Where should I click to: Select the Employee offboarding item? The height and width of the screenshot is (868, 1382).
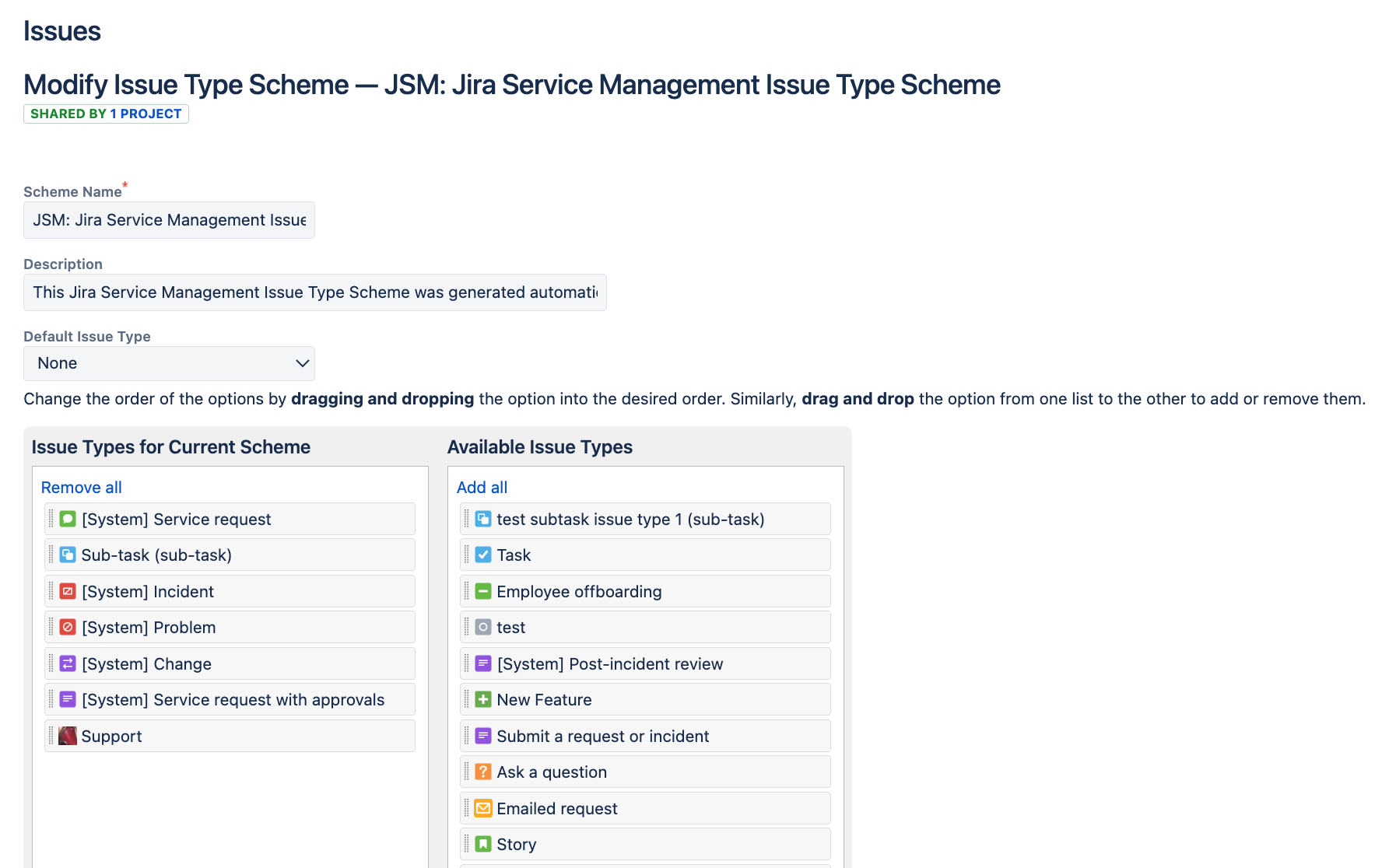[x=645, y=591]
